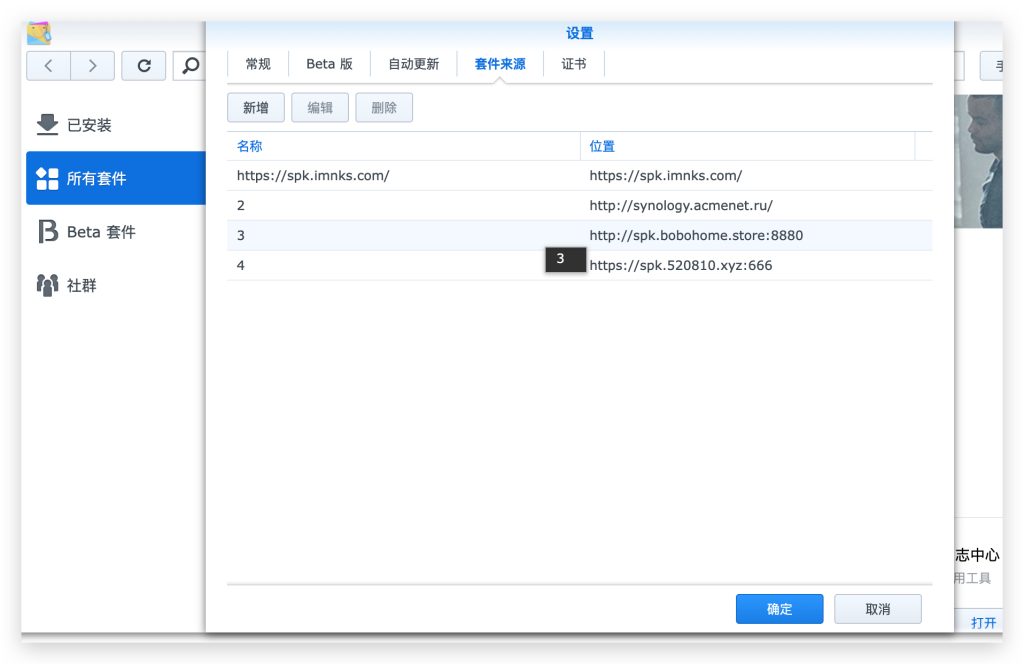Select the source row named 2
Screen dimensions: 1024x664
tap(580, 205)
